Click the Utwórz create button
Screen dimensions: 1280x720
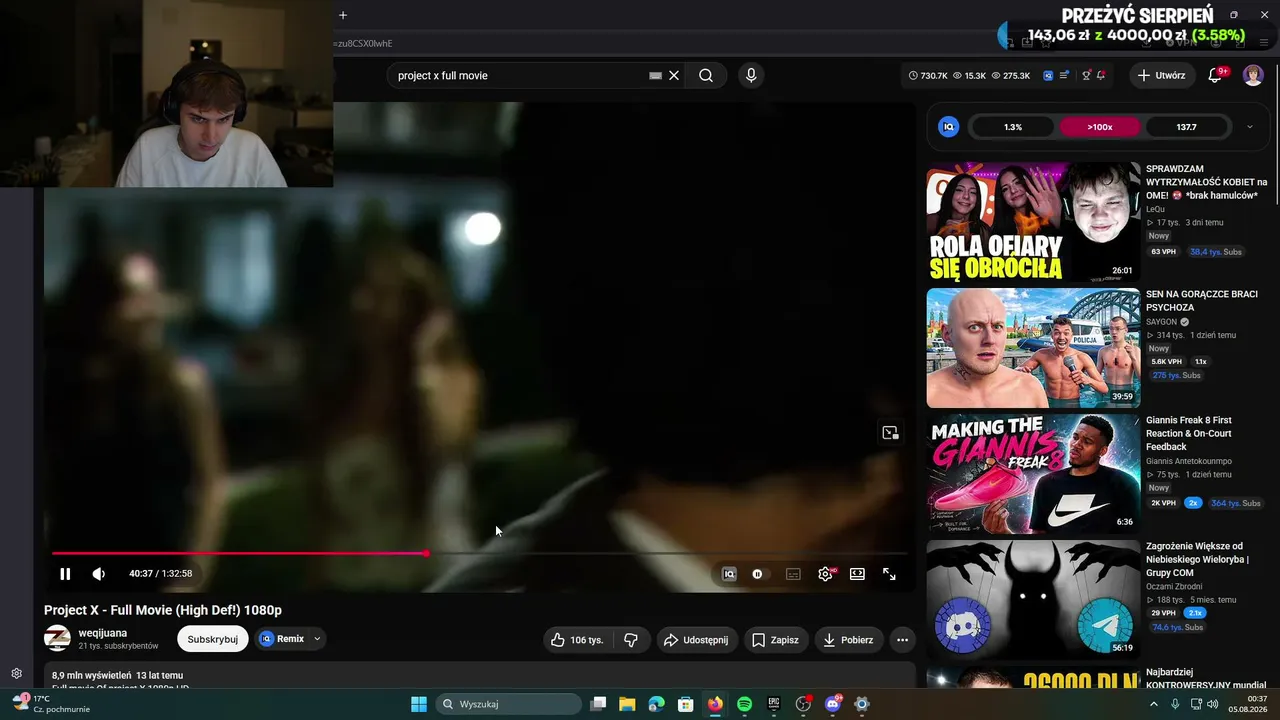[1161, 75]
